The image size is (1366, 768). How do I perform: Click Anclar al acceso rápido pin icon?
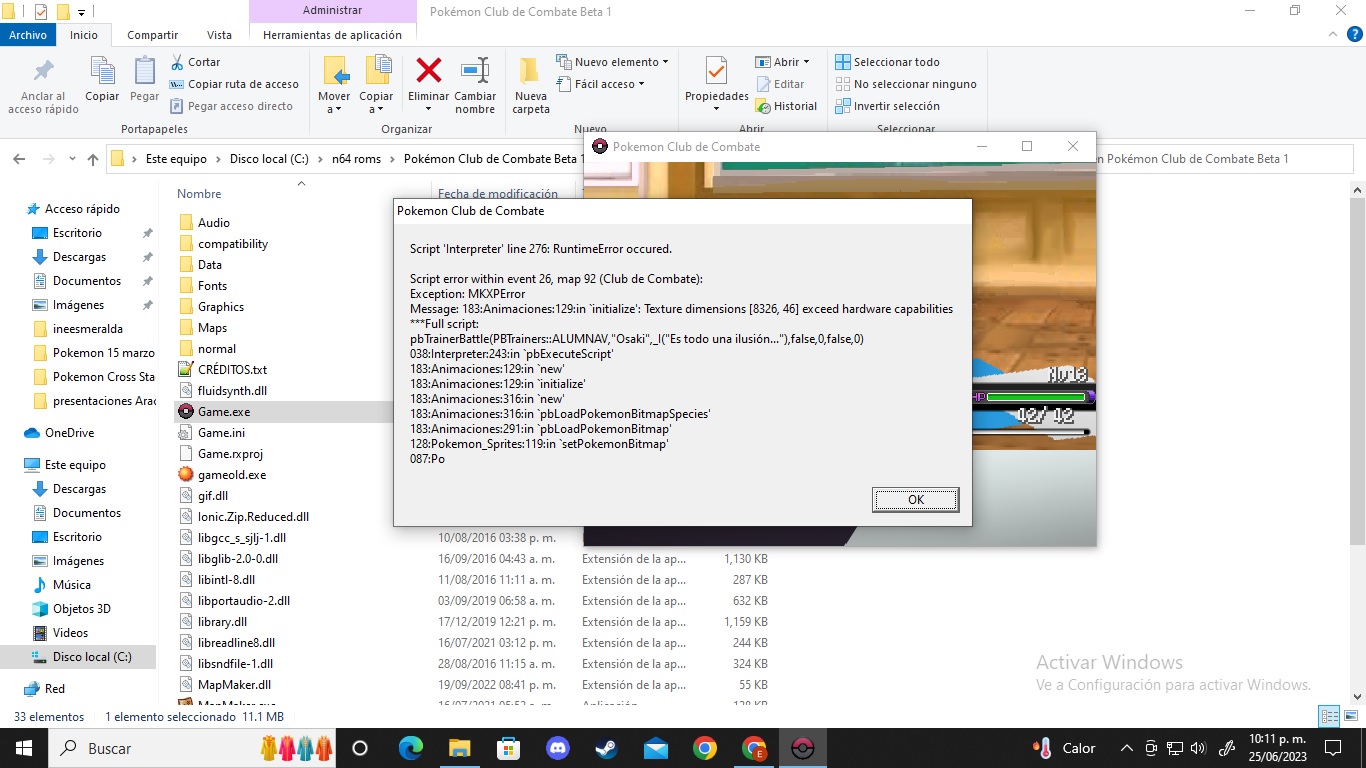tap(43, 72)
